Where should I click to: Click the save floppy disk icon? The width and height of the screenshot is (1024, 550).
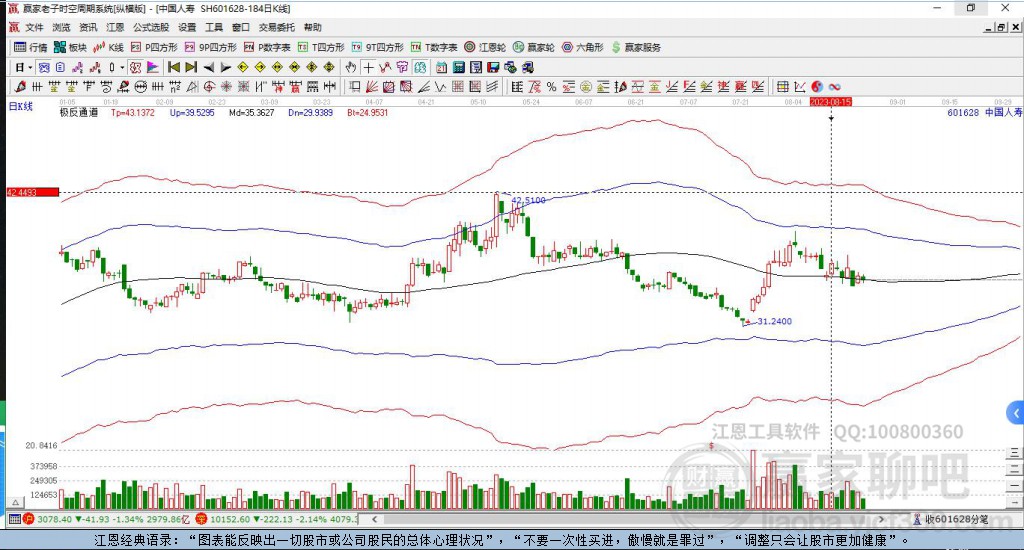(493, 67)
